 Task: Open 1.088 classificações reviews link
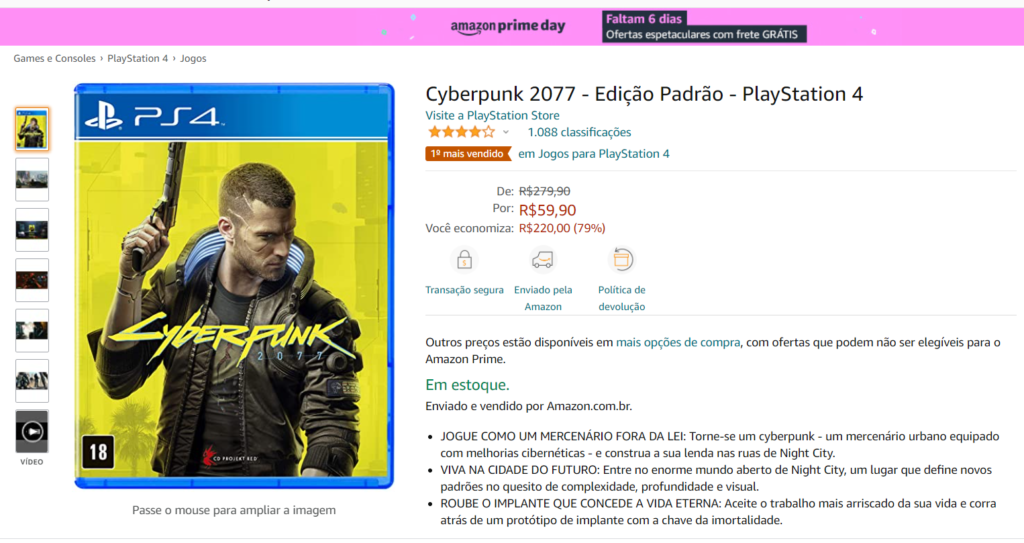coord(579,133)
